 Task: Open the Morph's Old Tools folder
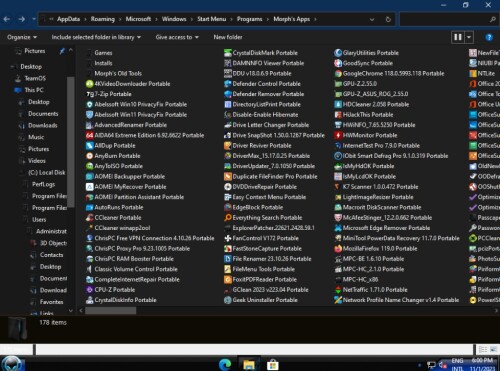tap(118, 73)
